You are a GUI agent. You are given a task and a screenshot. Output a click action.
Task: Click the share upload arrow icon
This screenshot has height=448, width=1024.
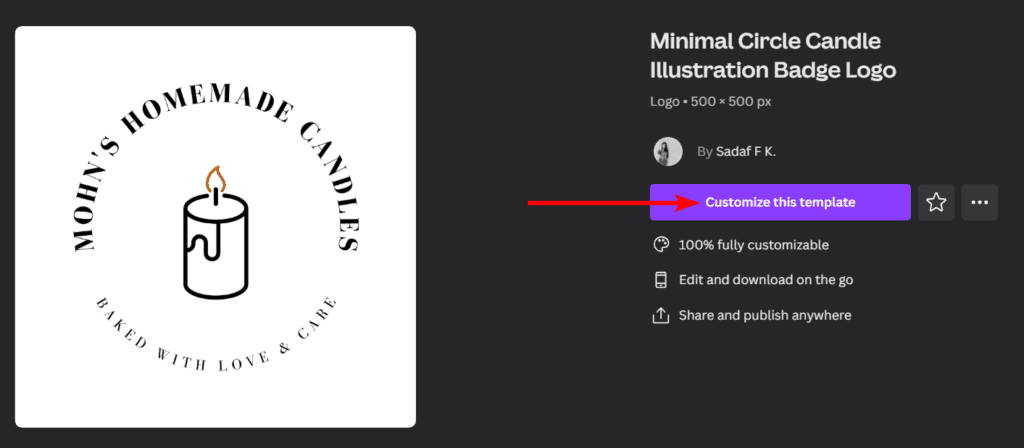660,315
